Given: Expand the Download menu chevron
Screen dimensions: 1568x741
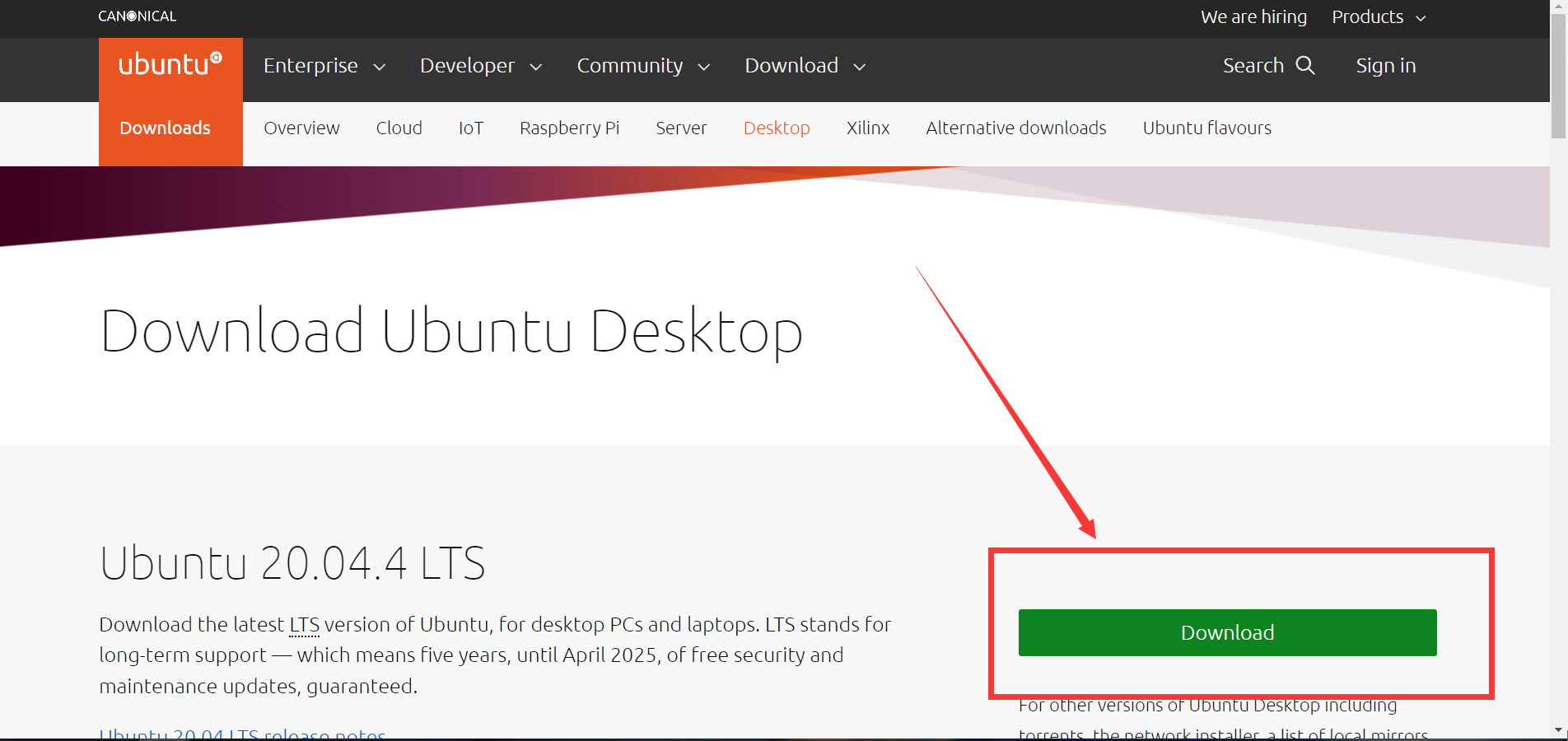Looking at the screenshot, I should point(860,67).
